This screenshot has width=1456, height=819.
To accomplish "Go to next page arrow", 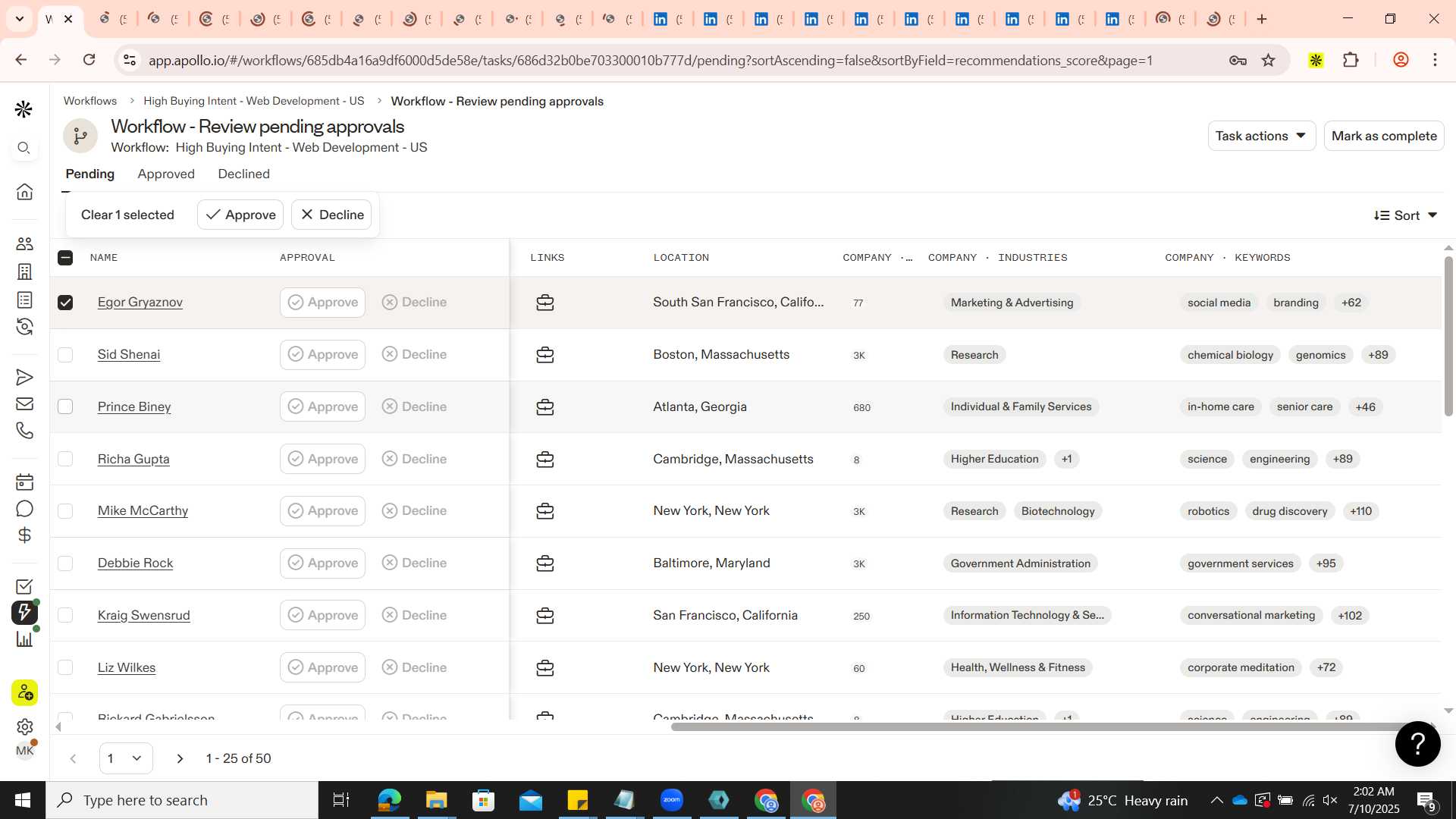I will (180, 758).
